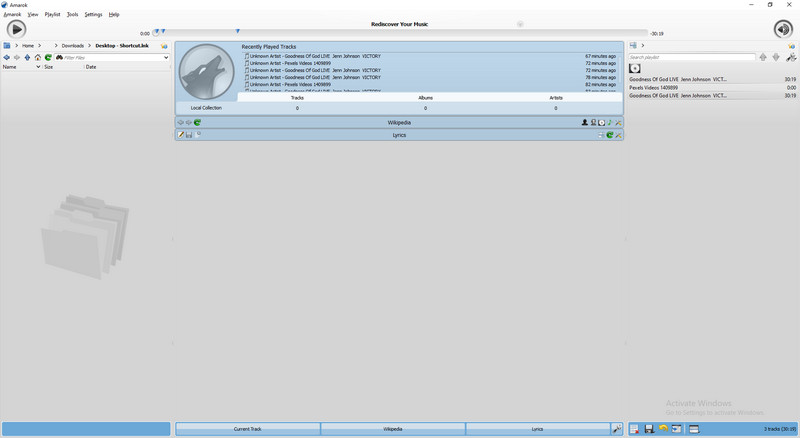
Task: Open the Tools menu
Action: tap(72, 14)
